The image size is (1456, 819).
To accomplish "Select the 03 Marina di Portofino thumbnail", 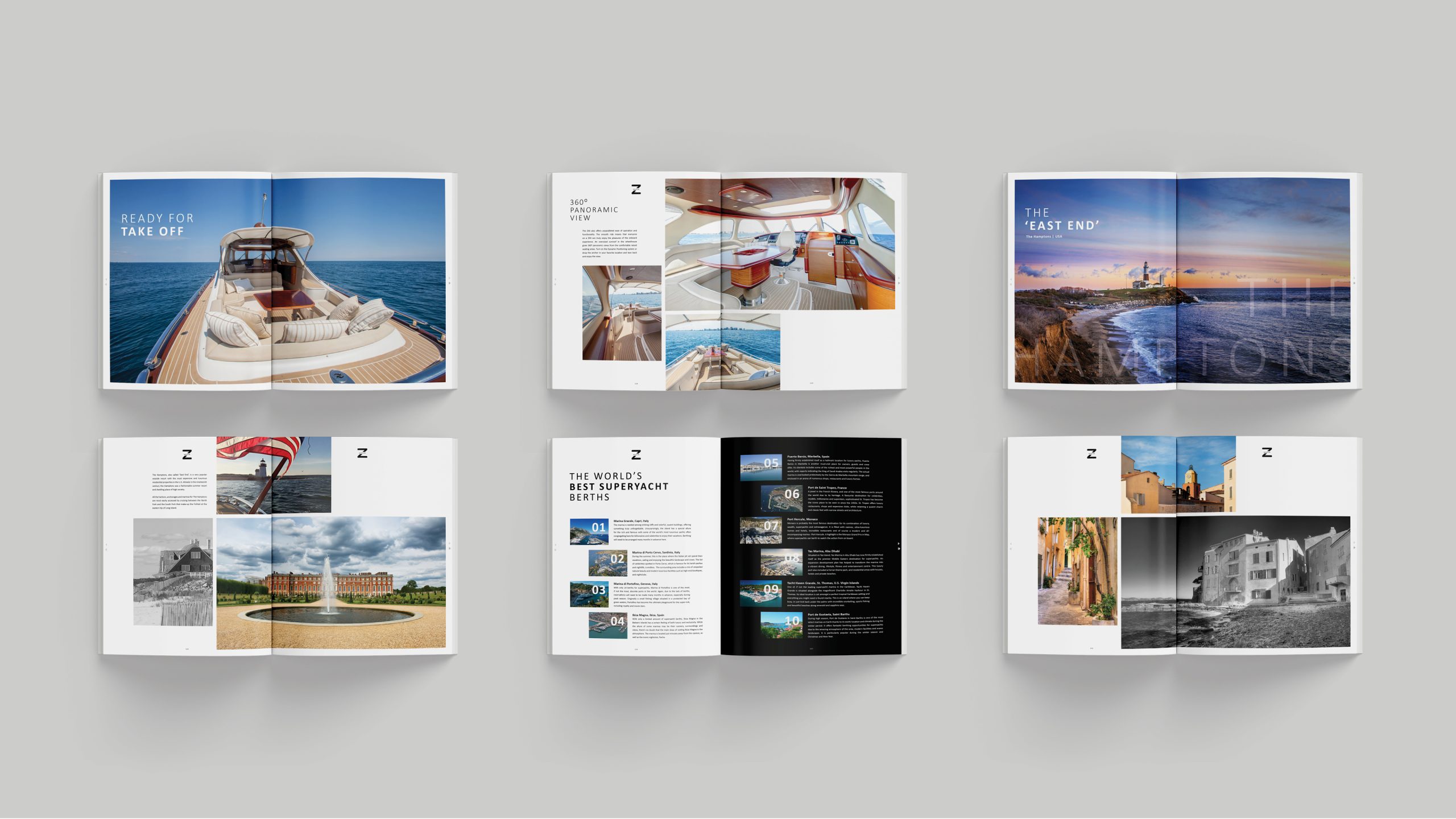I will [x=589, y=594].
